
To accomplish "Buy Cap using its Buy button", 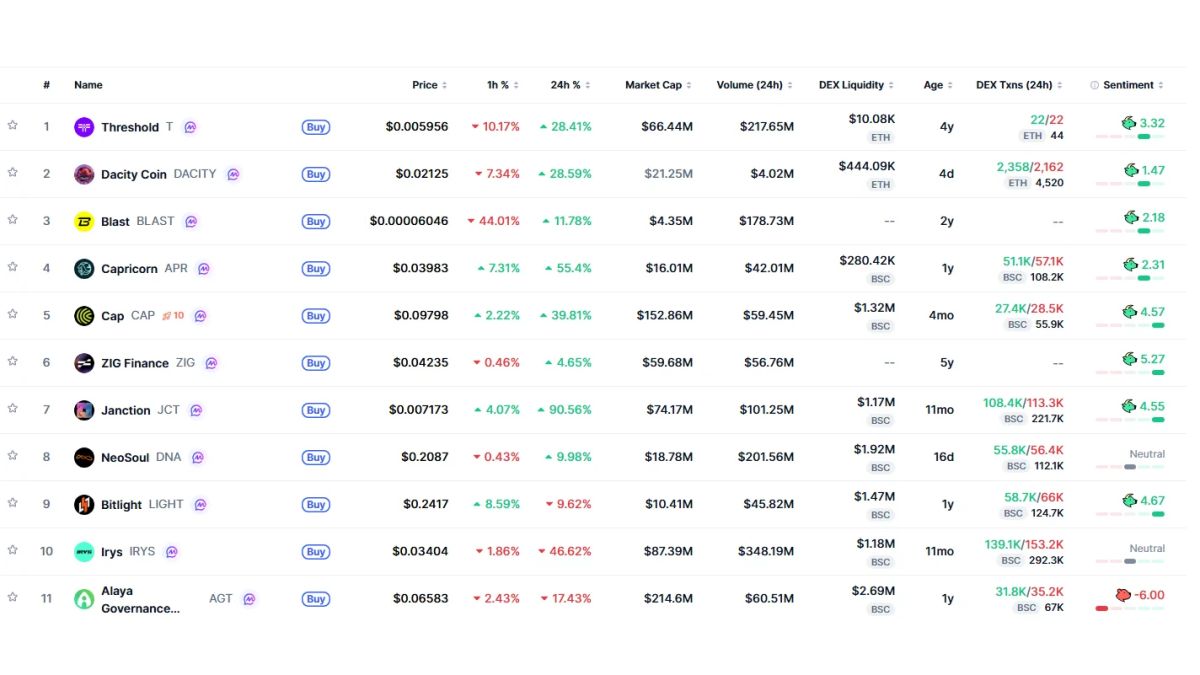I will 316,316.
